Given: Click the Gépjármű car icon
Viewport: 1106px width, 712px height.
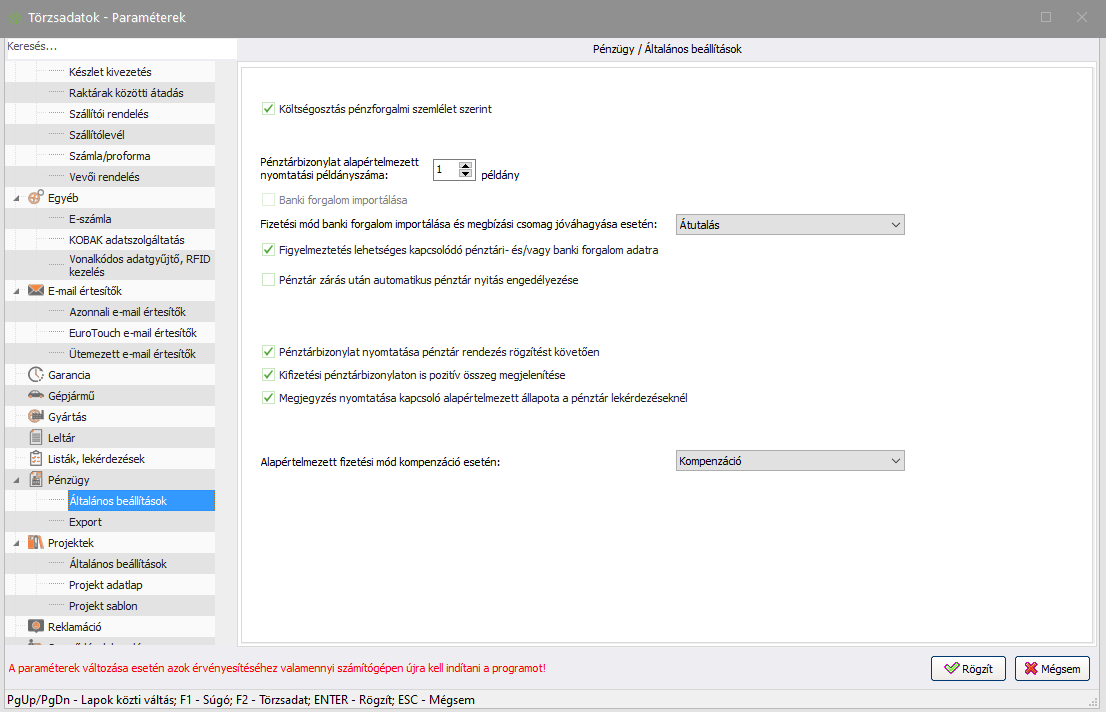Looking at the screenshot, I should (36, 396).
